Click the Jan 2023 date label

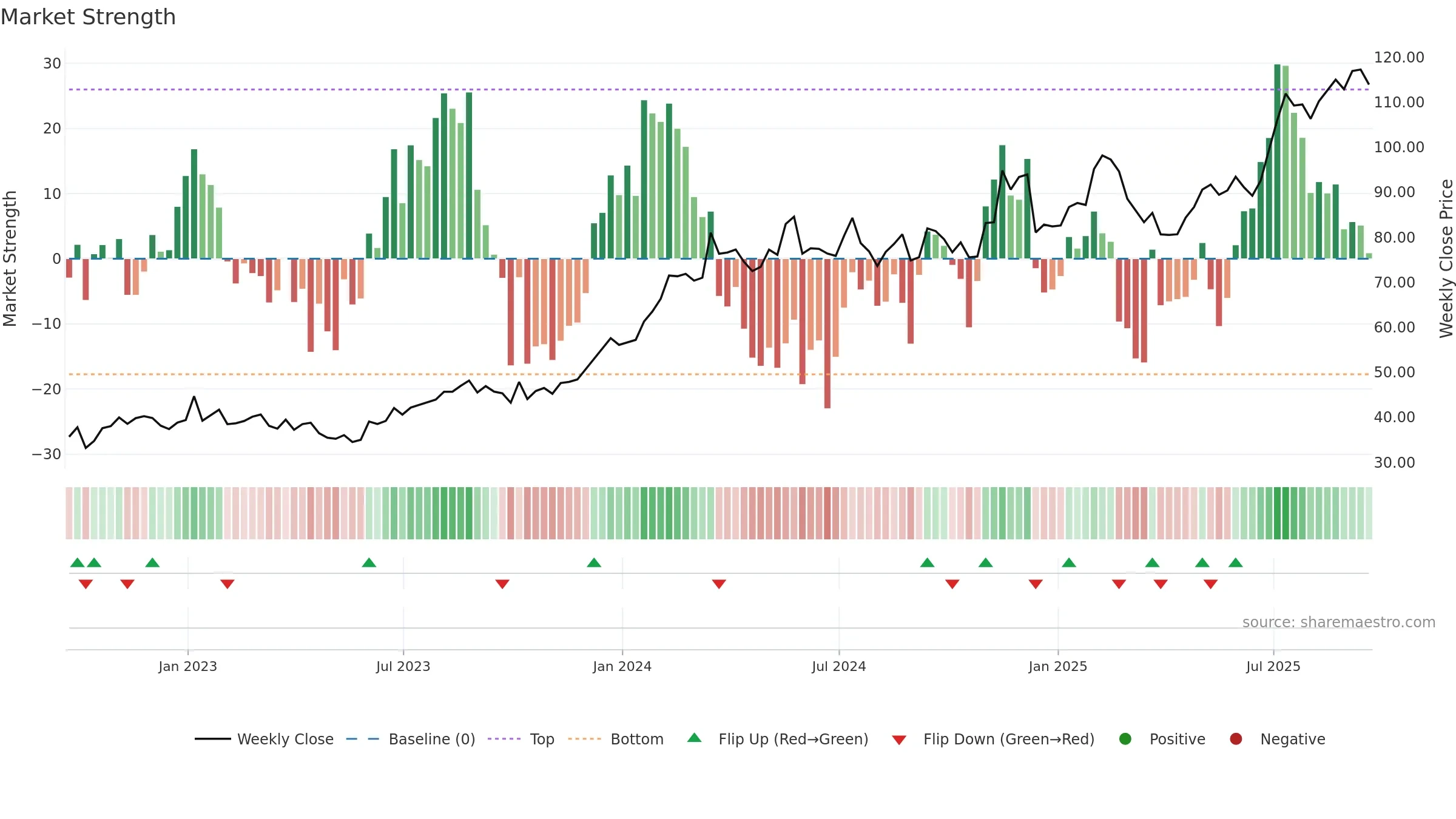(187, 666)
